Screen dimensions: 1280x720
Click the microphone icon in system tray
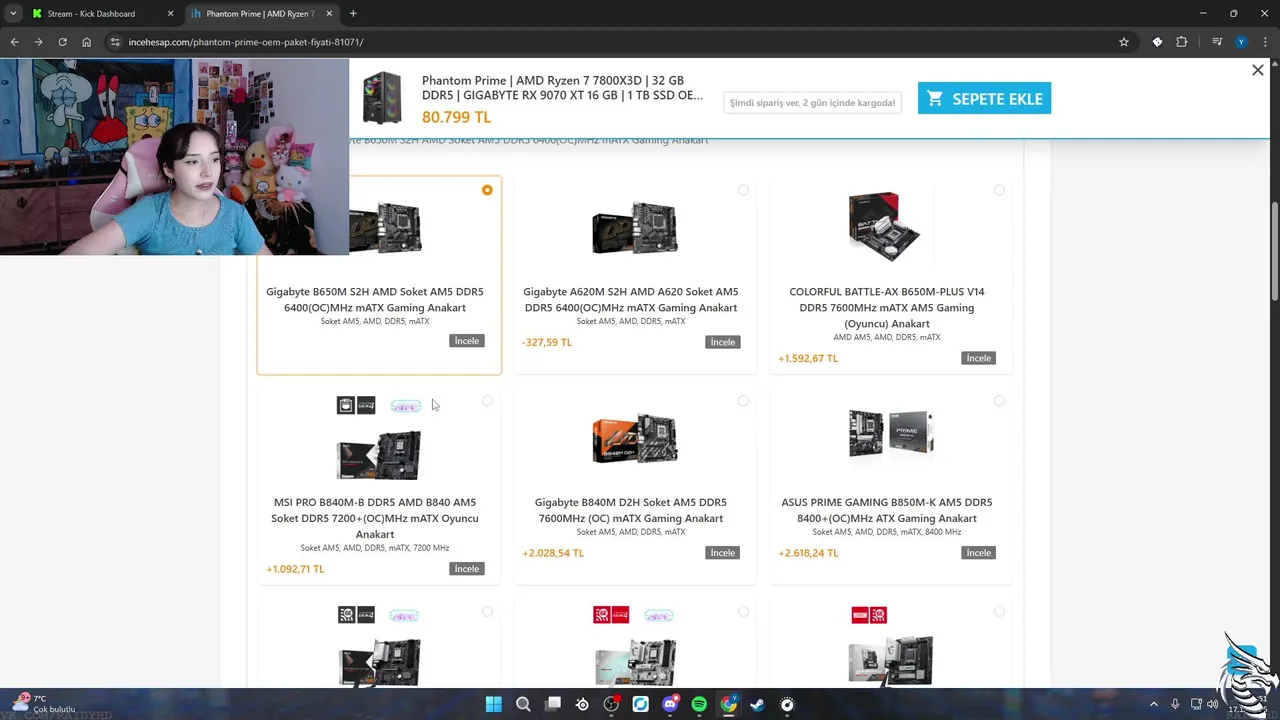[1175, 704]
